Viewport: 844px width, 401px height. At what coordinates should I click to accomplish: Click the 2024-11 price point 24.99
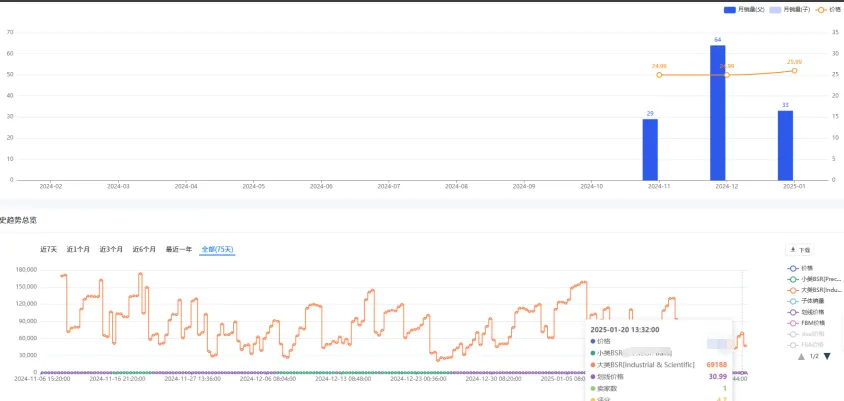(659, 75)
